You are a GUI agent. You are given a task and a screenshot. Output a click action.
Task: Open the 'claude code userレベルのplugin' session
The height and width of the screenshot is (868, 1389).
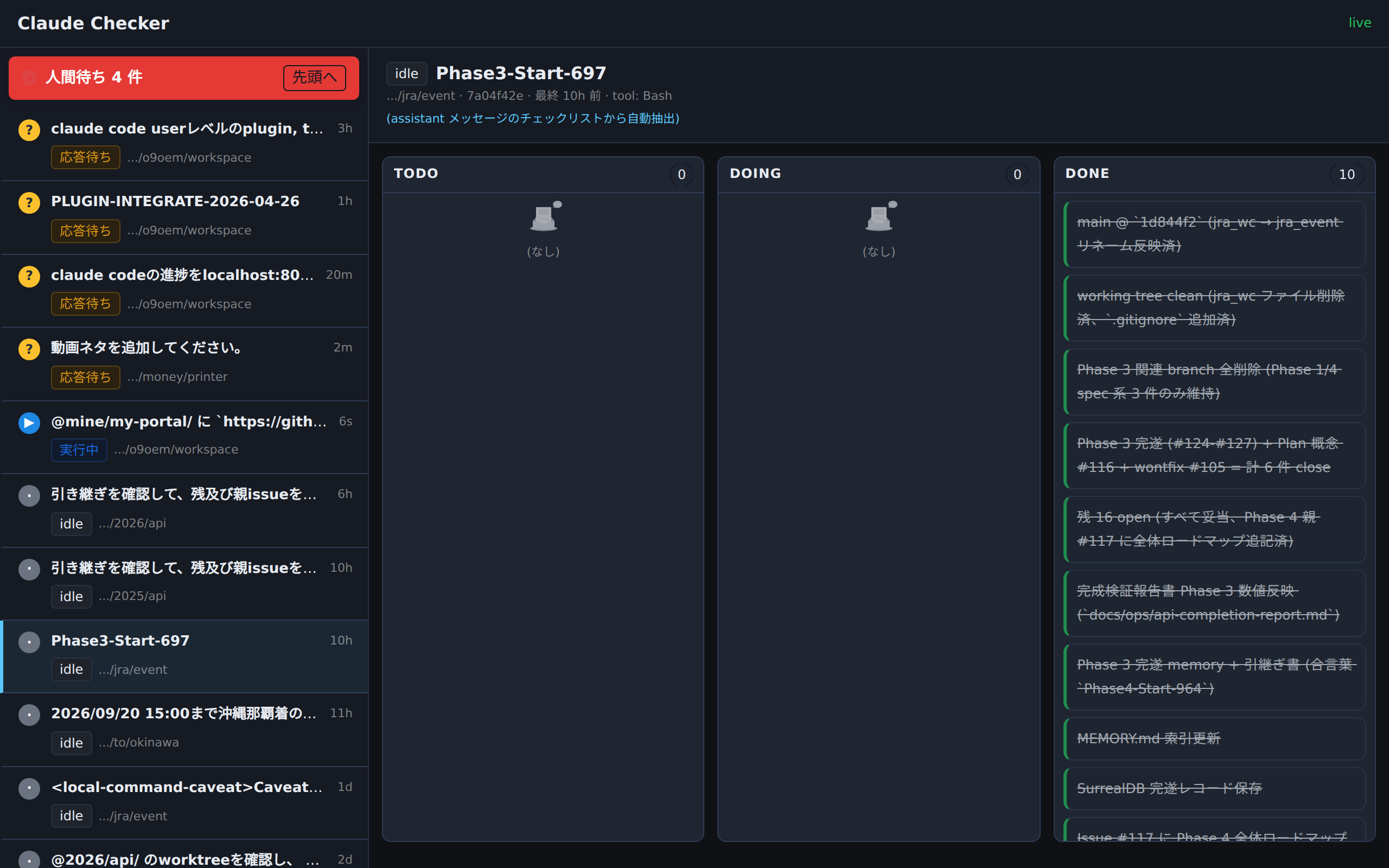pos(185,144)
